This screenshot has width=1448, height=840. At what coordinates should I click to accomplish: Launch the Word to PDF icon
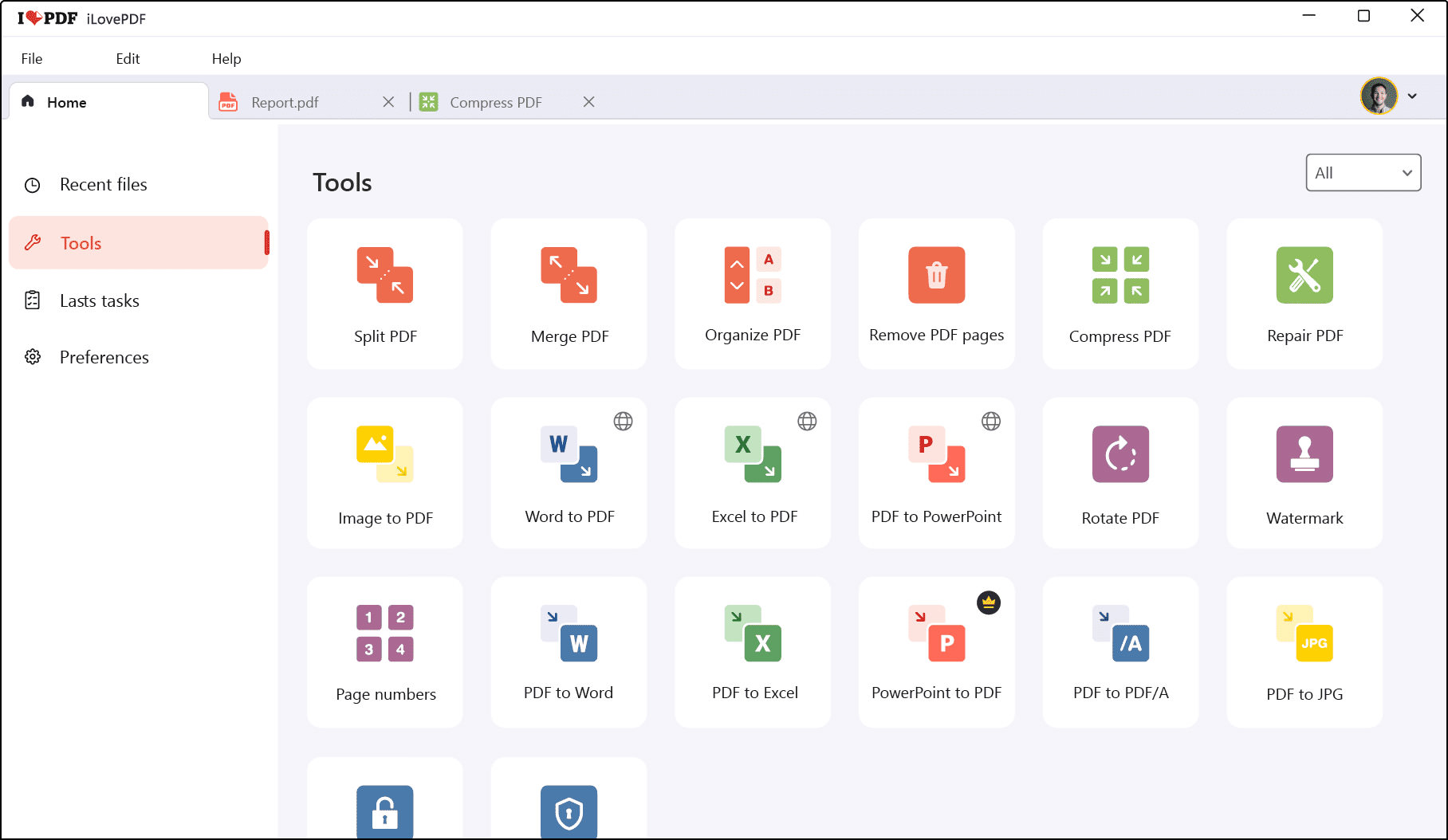pos(569,454)
